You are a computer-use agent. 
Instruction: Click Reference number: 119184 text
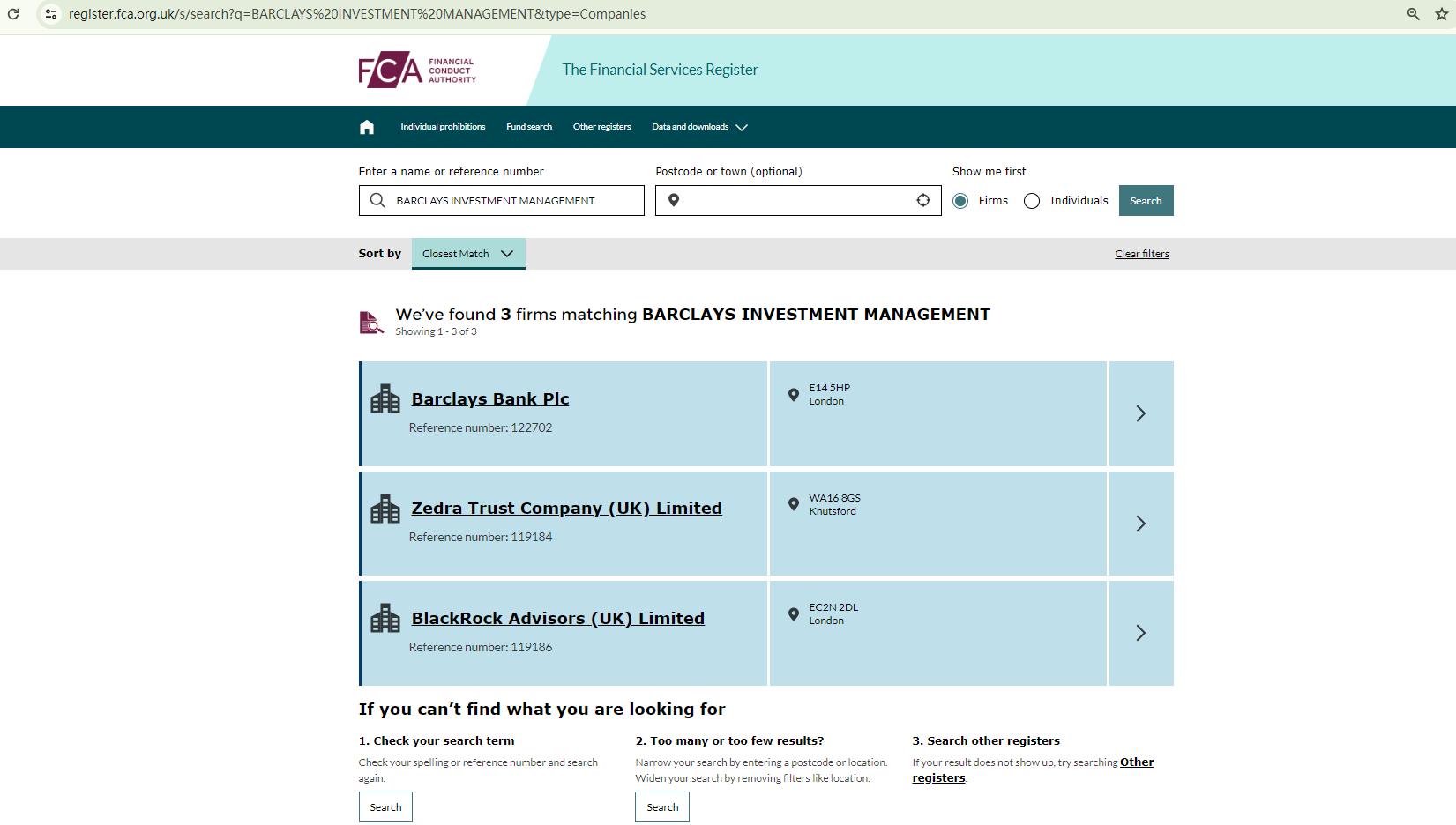(481, 537)
